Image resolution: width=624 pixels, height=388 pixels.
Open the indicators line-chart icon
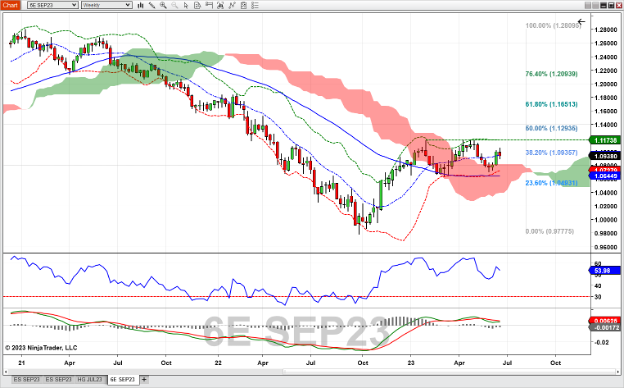[x=232, y=5]
